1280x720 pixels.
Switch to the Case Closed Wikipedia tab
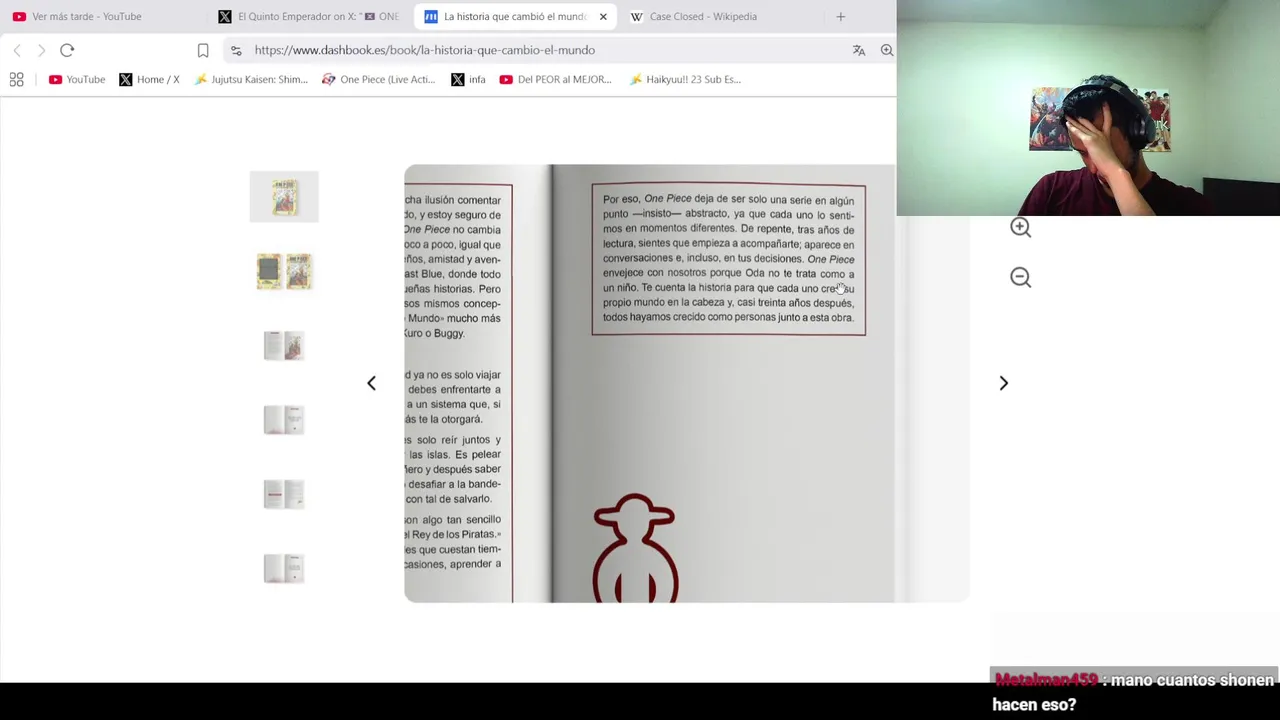[x=703, y=16]
